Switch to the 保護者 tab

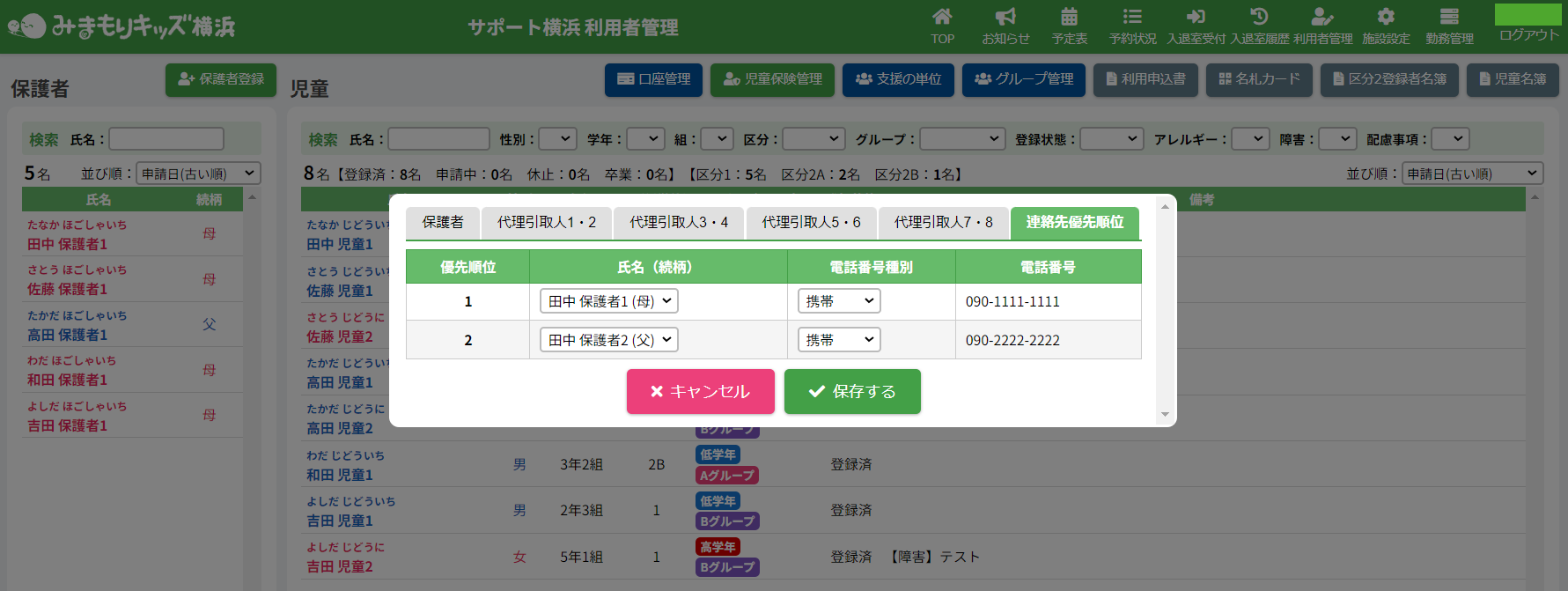click(x=443, y=223)
